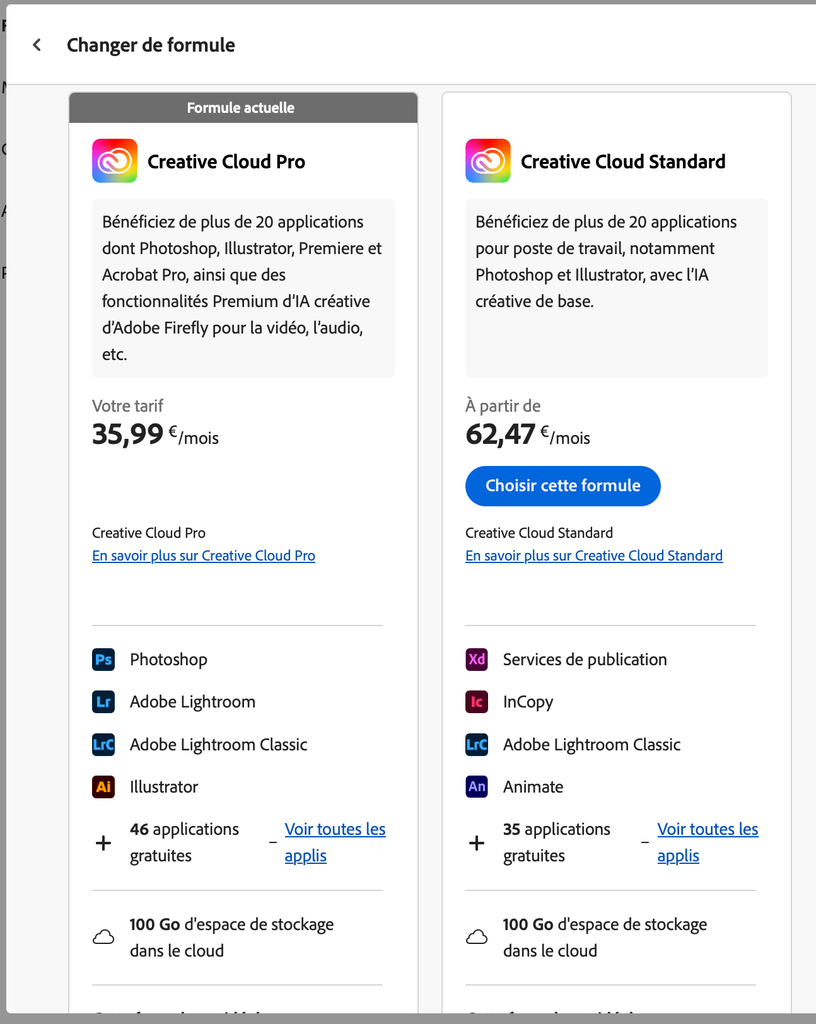Click the Animate An icon

pyautogui.click(x=477, y=787)
